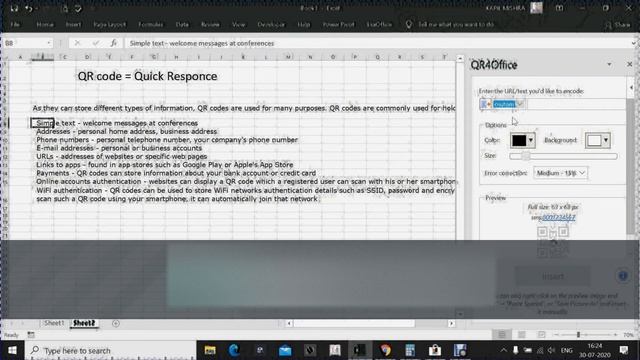Click the macro recording icon in status bar

pos(31,335)
